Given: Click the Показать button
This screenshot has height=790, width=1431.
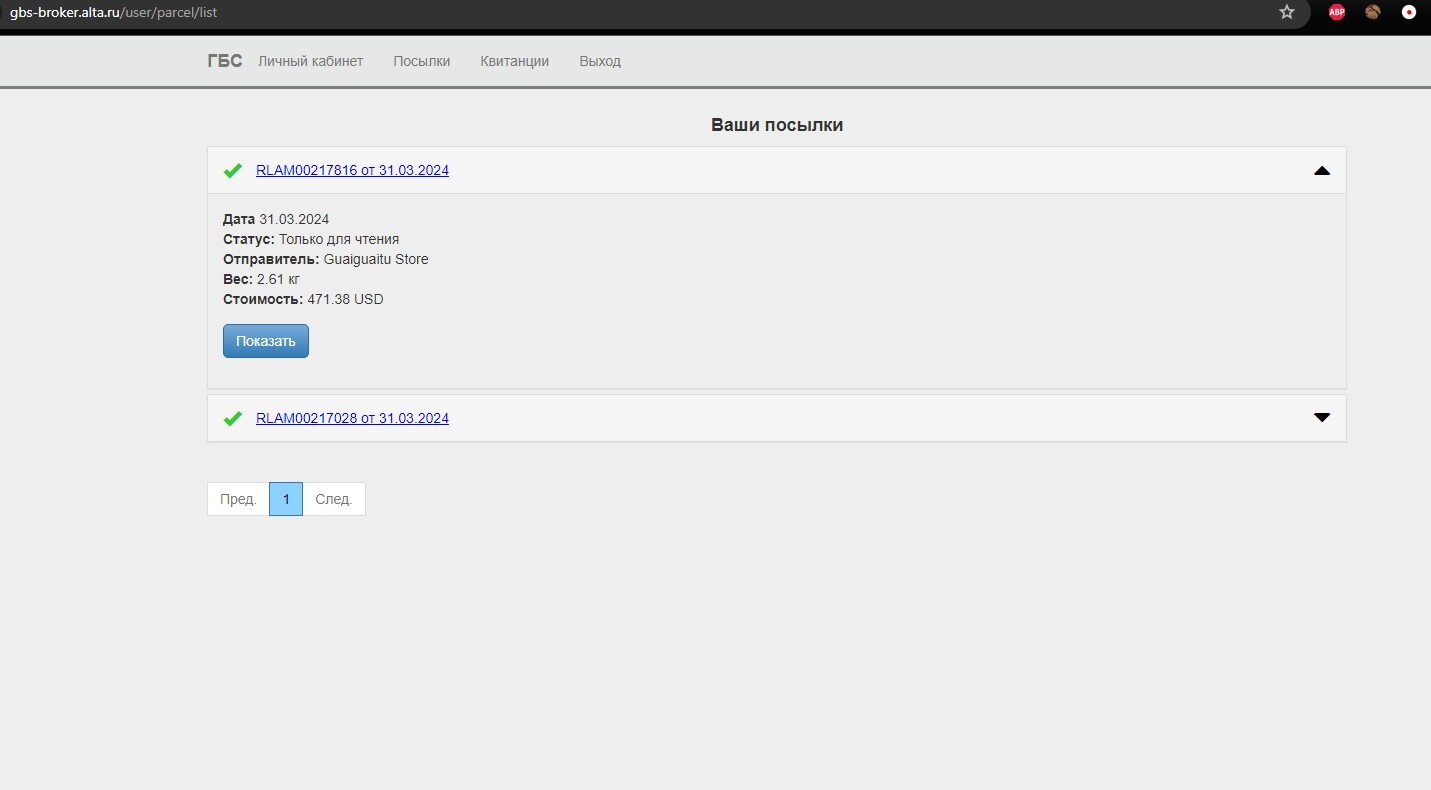Looking at the screenshot, I should [266, 341].
